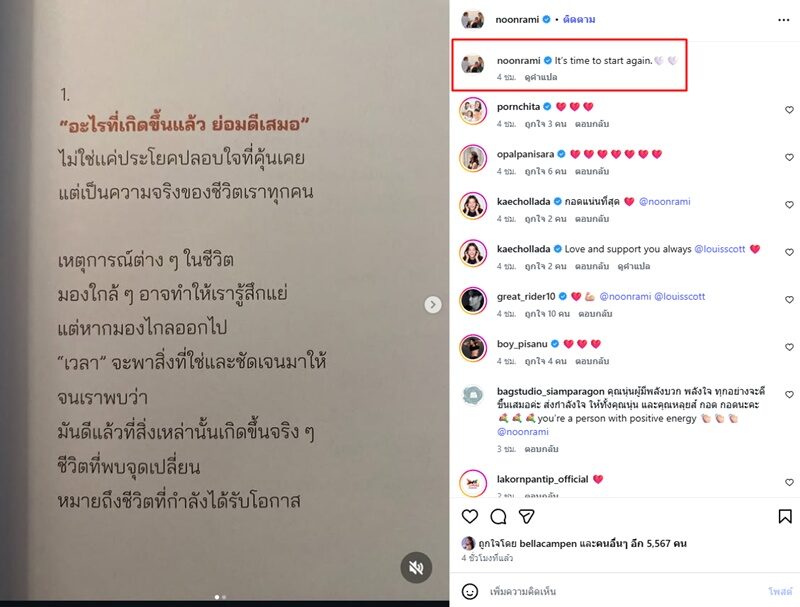Open more options three-dot menu

tap(784, 20)
